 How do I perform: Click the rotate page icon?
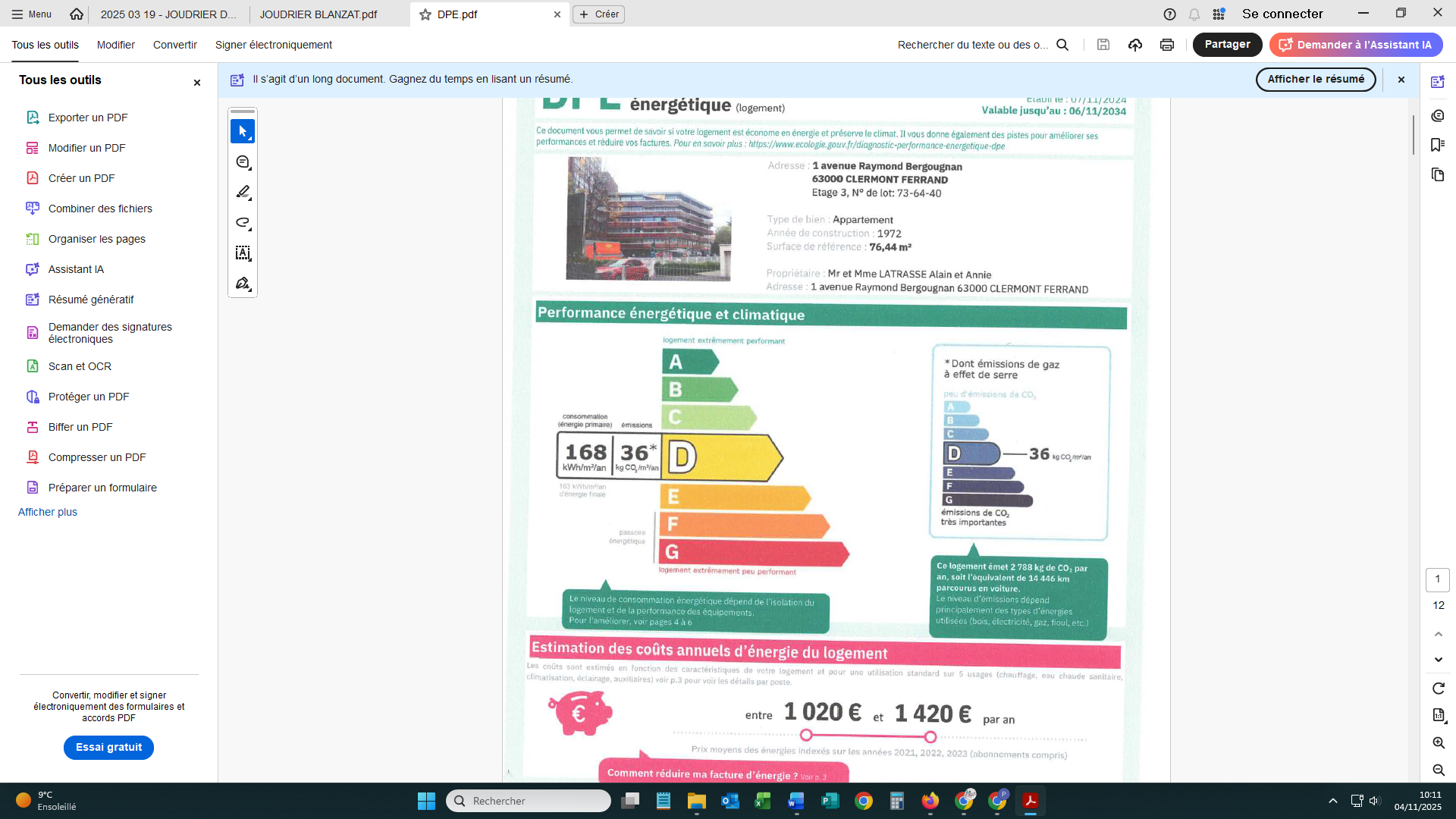(1438, 689)
